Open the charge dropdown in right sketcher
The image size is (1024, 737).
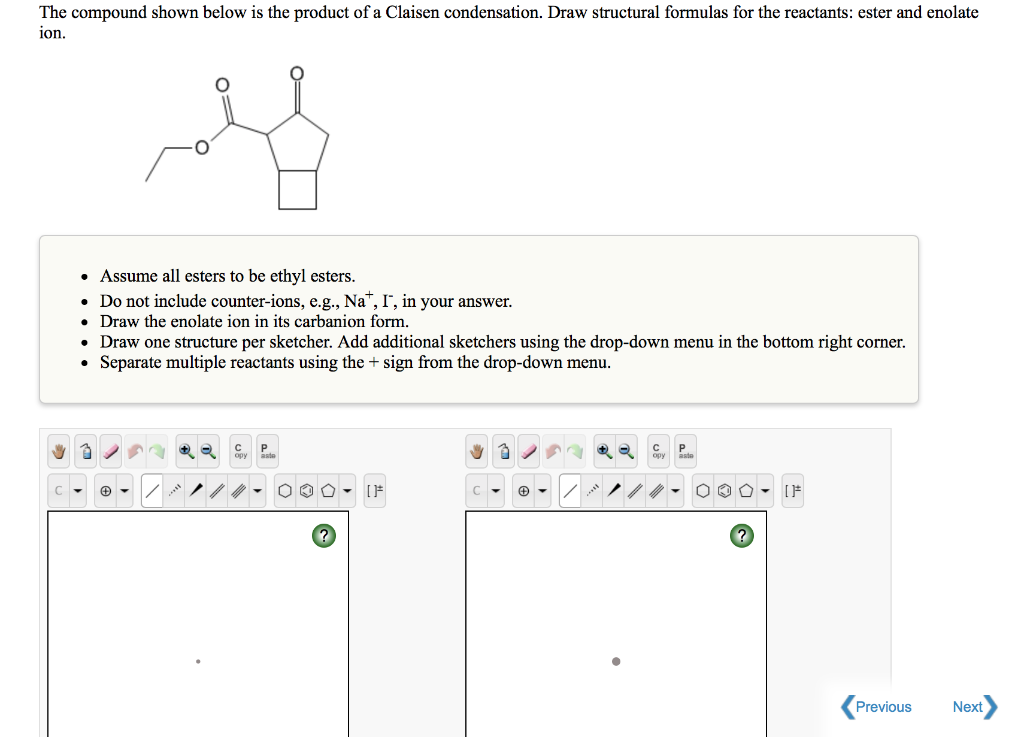pos(541,491)
